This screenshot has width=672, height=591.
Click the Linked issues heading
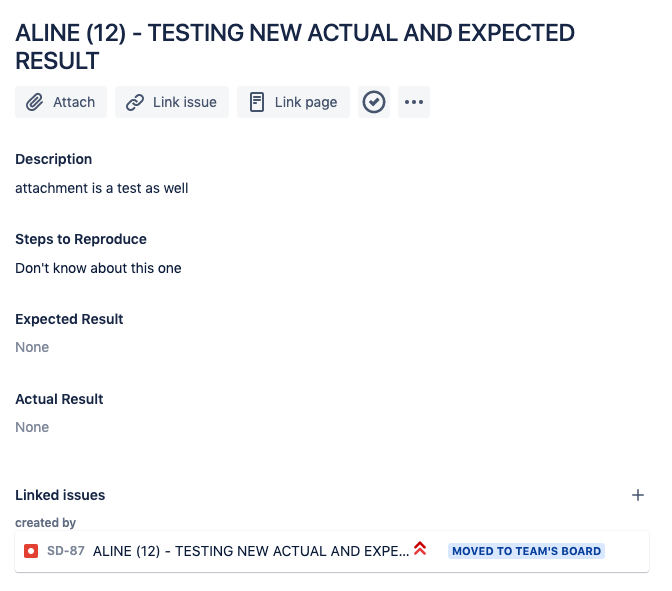60,495
